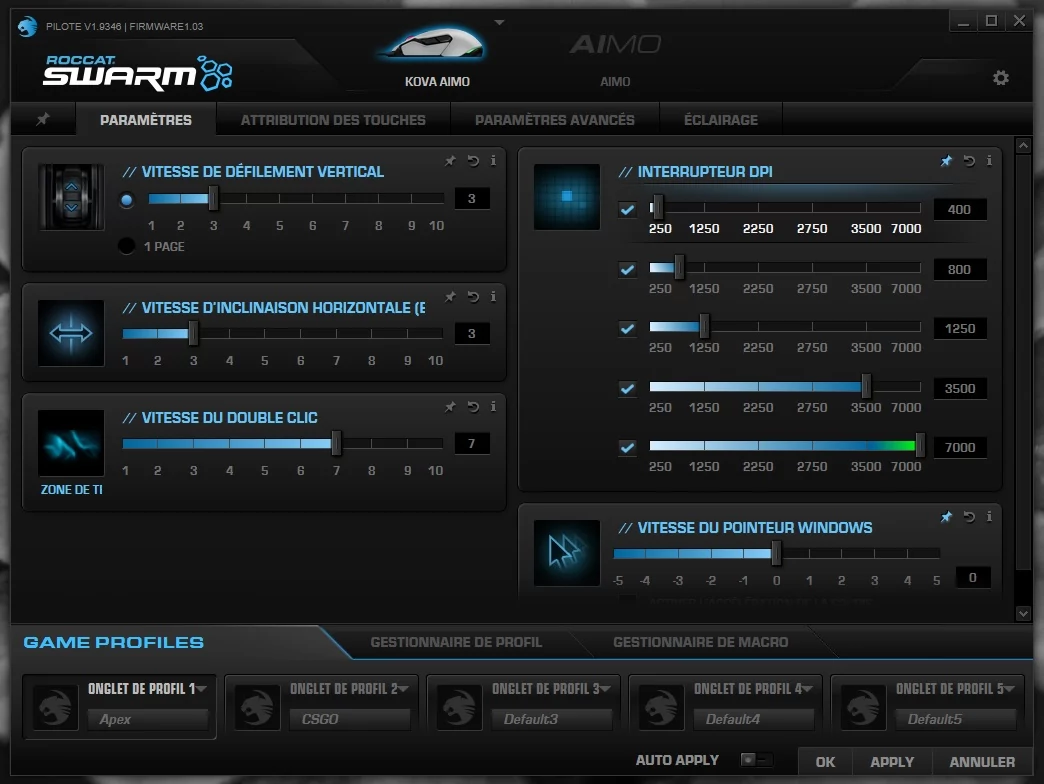Expand the Onglet de profil 3 dropdown
Image resolution: width=1044 pixels, height=784 pixels.
tap(605, 688)
